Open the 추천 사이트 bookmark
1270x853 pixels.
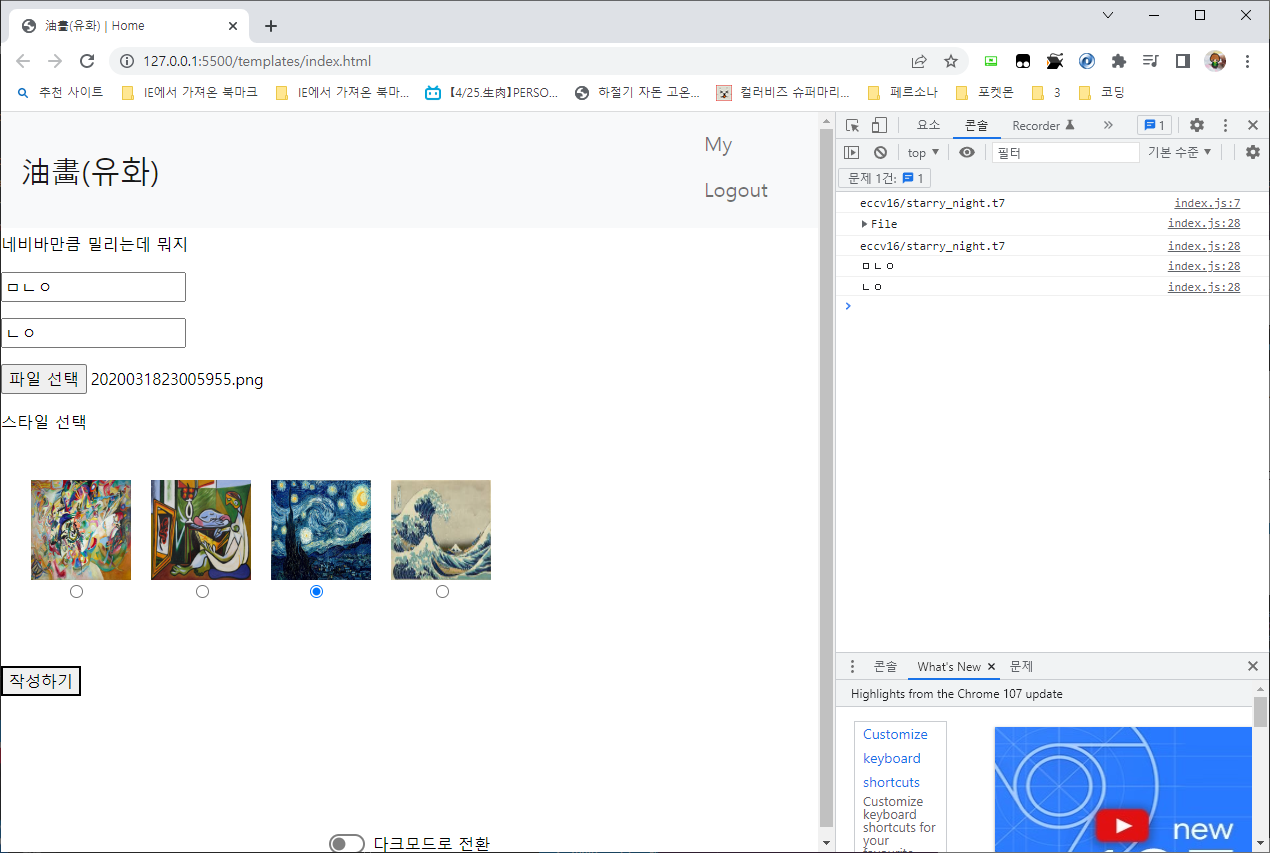(x=60, y=92)
